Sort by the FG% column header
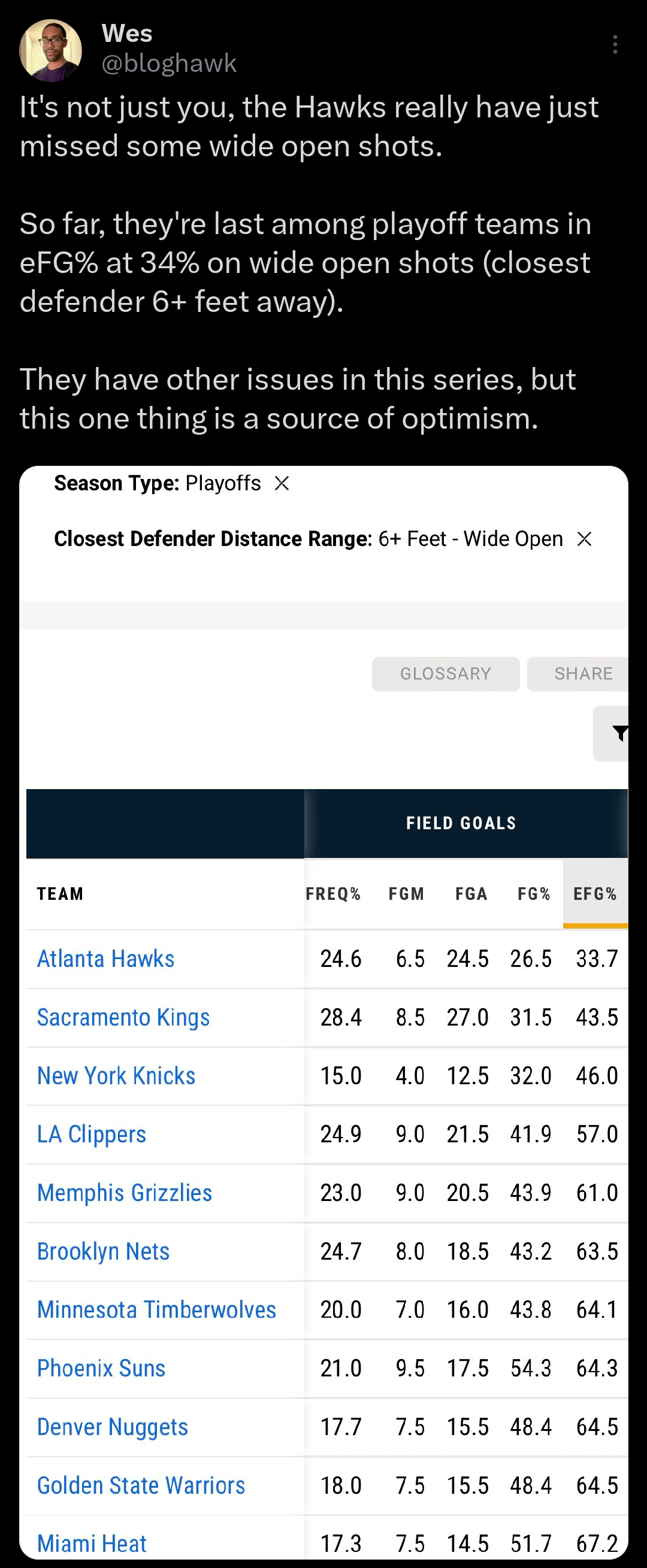 534,894
